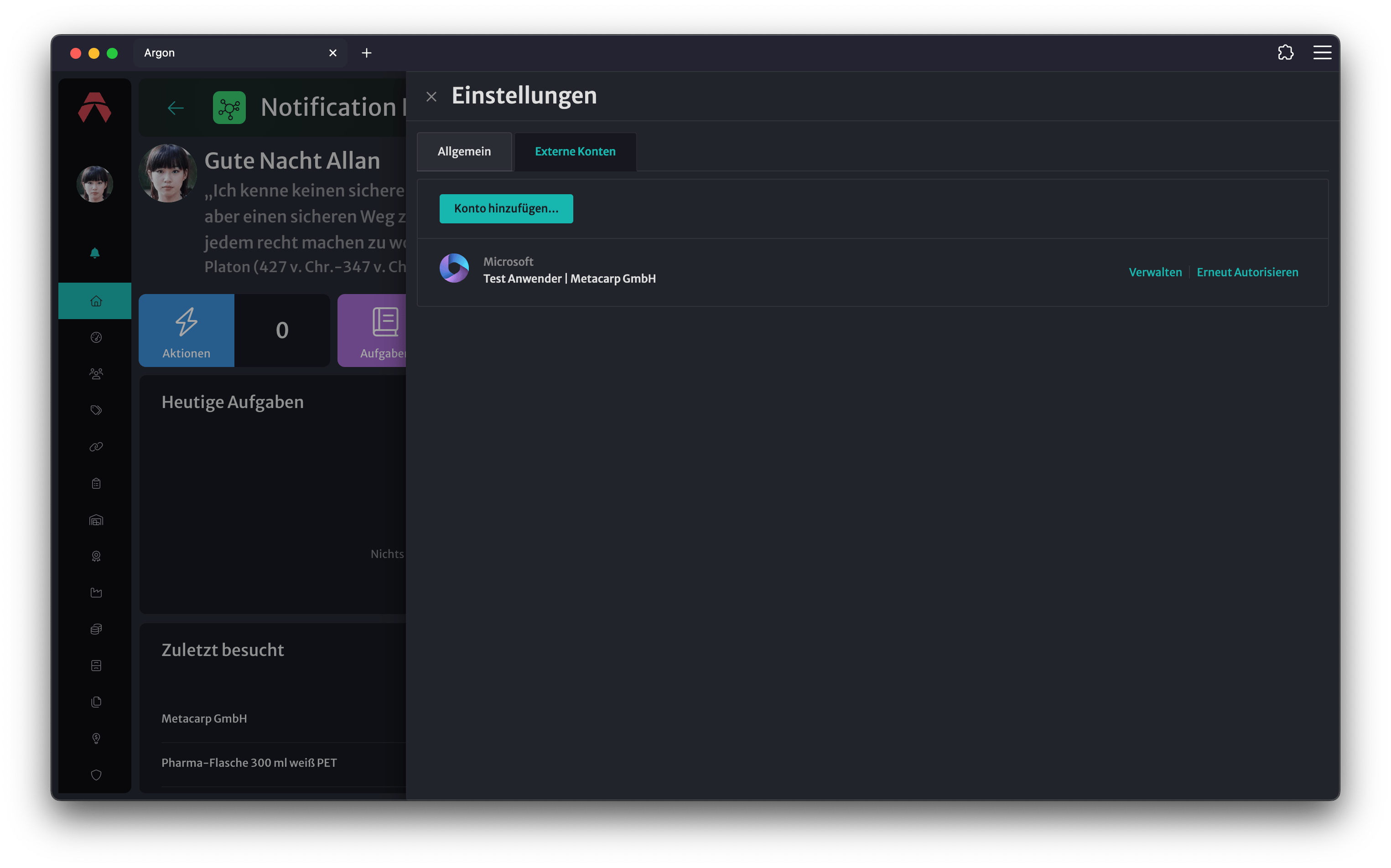This screenshot has height=868, width=1391.
Task: Click the green Notification hub icon
Action: (x=229, y=107)
